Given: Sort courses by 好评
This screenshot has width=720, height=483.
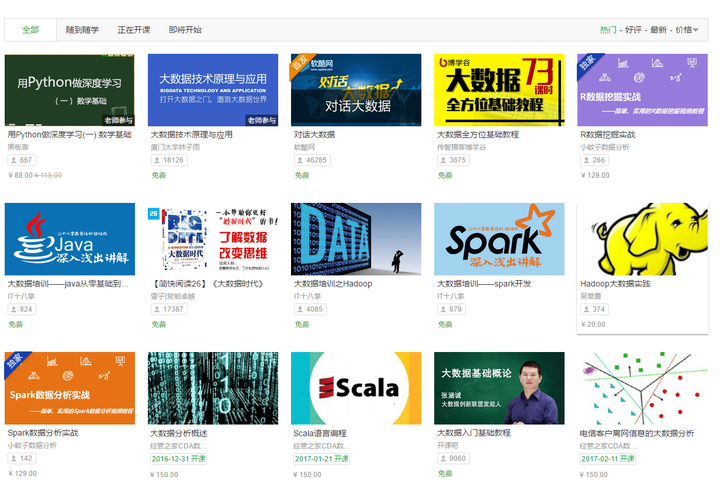Looking at the screenshot, I should click(x=633, y=30).
